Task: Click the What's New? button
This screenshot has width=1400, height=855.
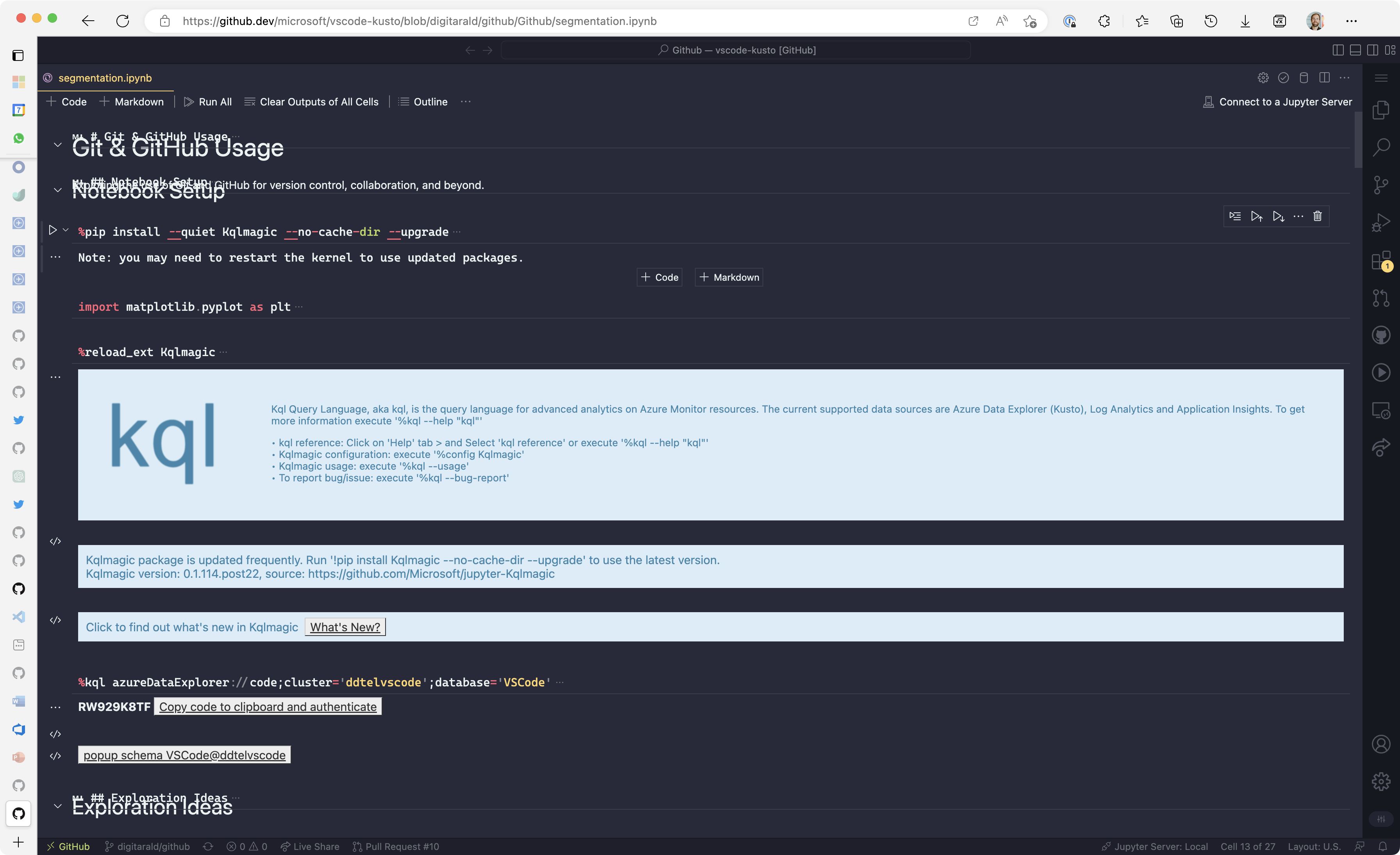Action: (345, 627)
